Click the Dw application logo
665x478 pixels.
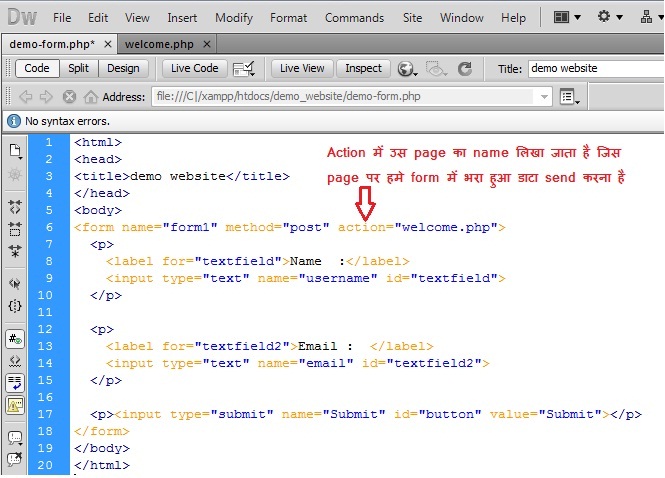point(22,18)
